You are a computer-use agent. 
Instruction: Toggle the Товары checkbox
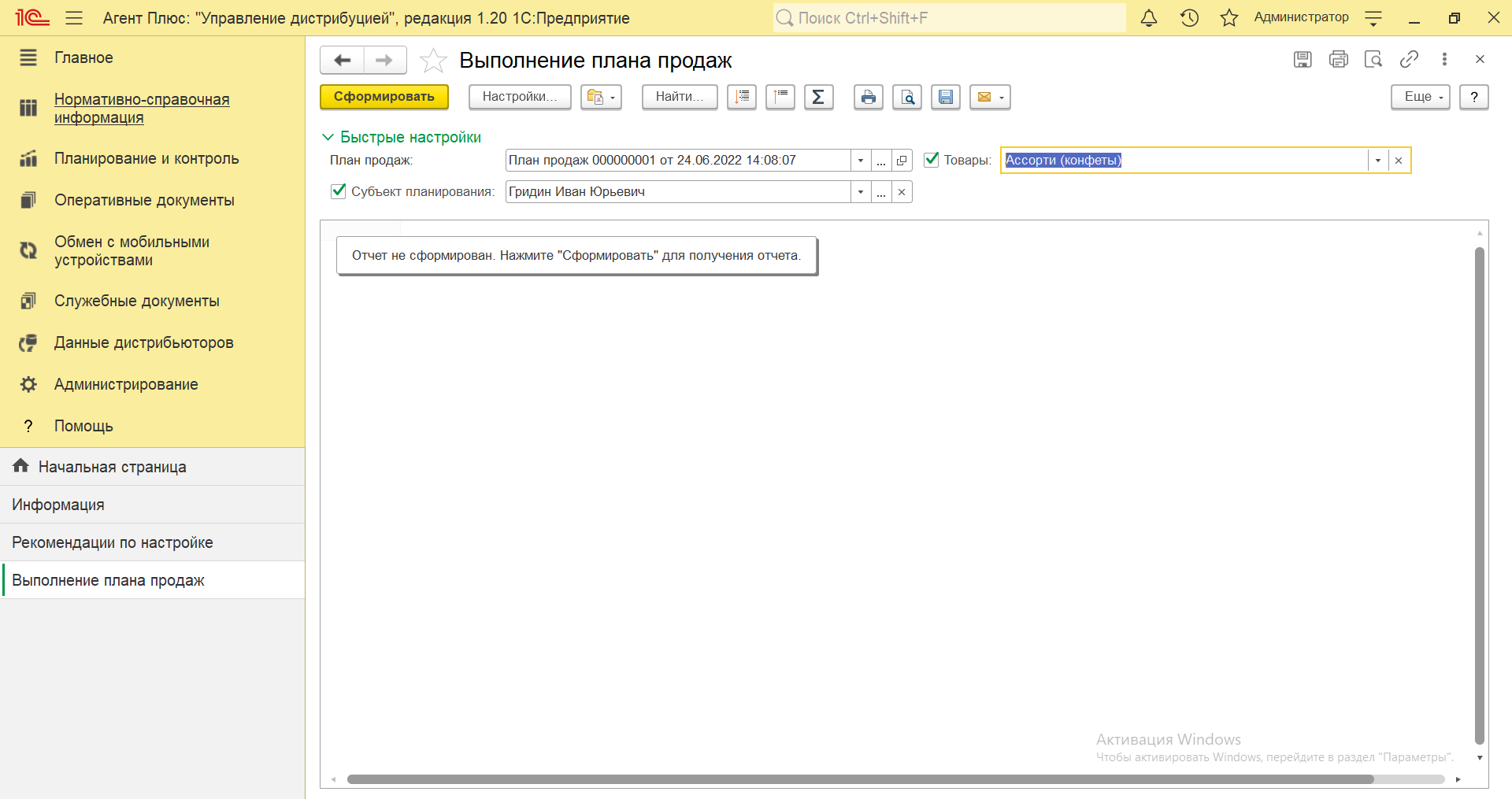coord(932,159)
